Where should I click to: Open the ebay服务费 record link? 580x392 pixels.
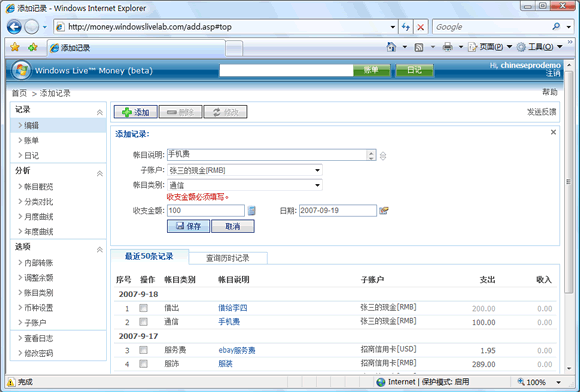[237, 350]
